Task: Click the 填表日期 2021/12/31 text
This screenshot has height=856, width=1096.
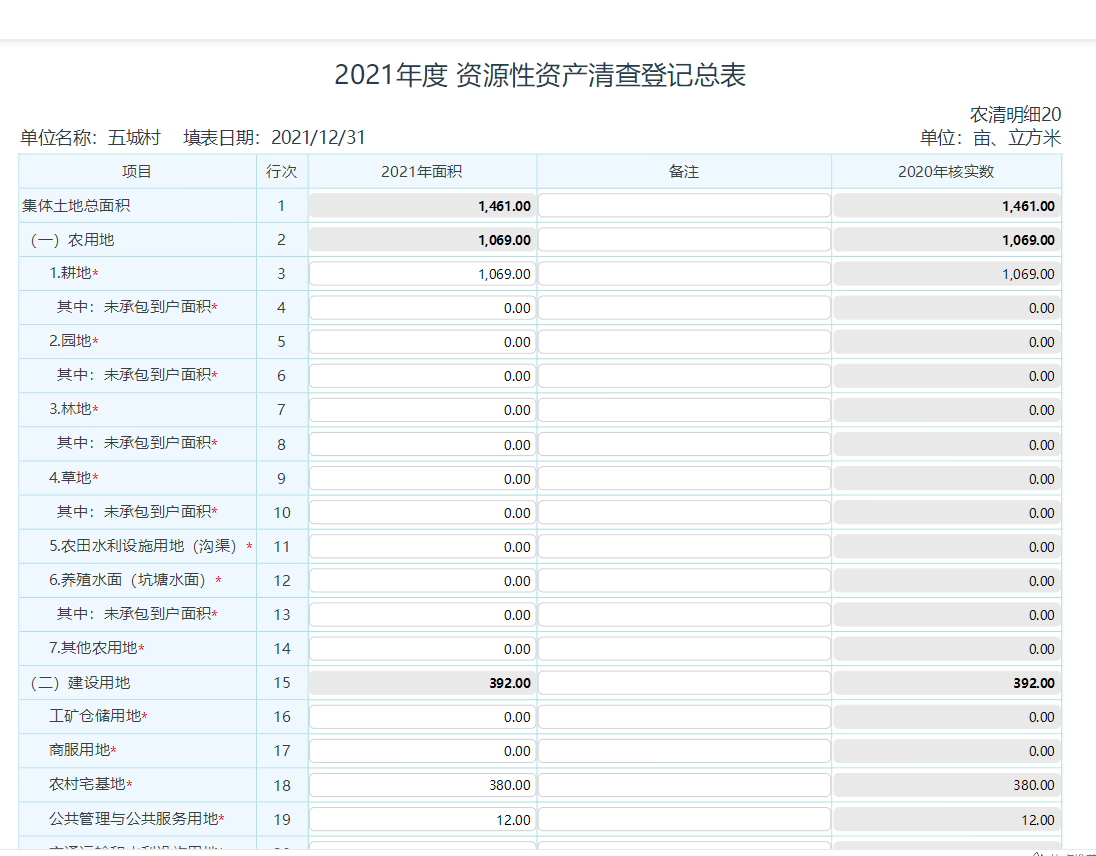Action: (x=274, y=138)
